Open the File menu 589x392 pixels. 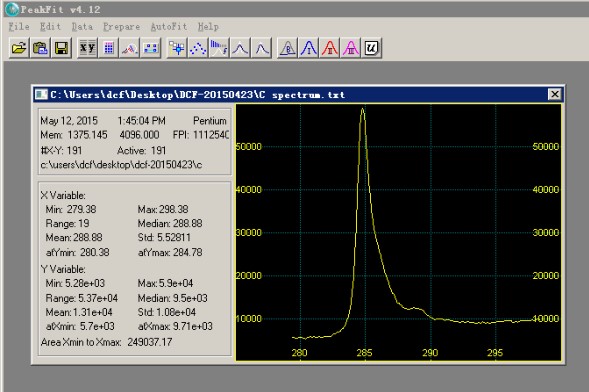click(x=19, y=27)
